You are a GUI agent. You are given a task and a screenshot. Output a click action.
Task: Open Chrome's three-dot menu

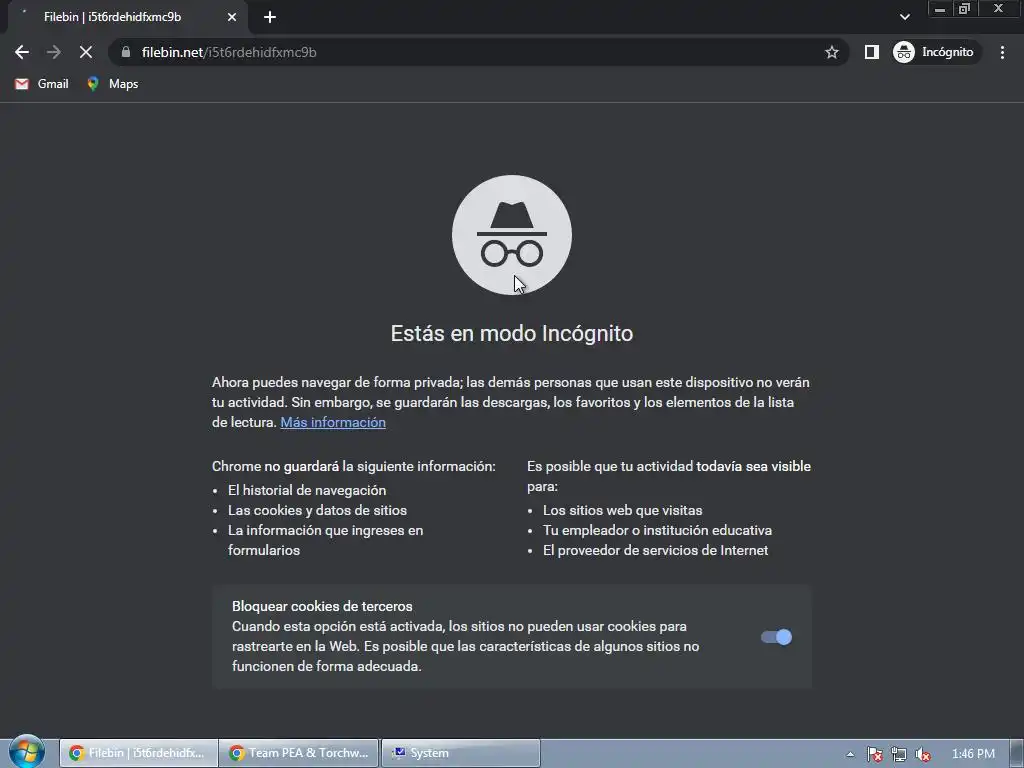(1002, 52)
